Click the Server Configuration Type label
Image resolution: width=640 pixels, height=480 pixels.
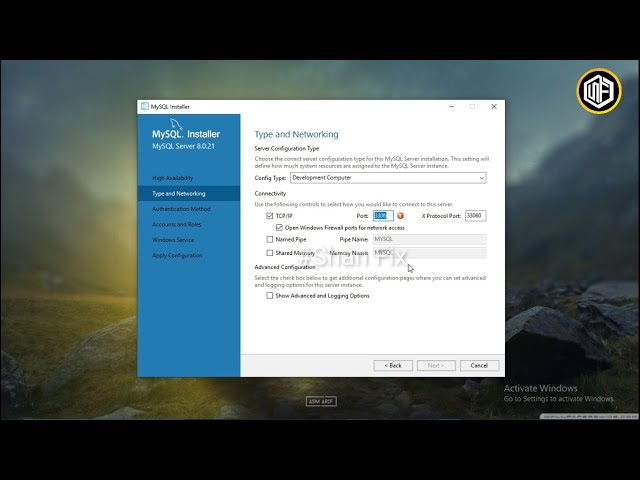pyautogui.click(x=287, y=149)
